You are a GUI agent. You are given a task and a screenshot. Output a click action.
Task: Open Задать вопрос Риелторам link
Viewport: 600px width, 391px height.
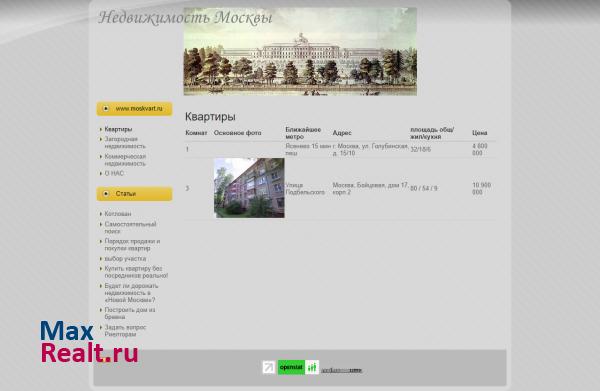(125, 331)
